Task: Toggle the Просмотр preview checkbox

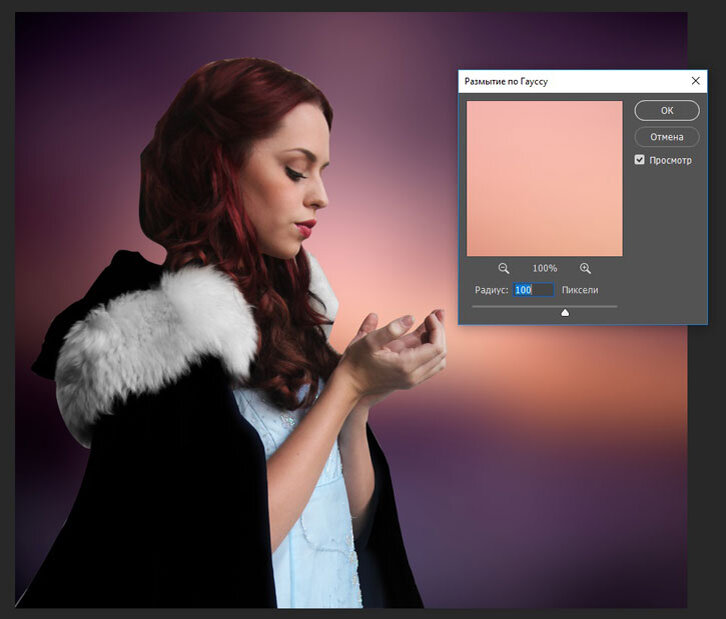Action: pyautogui.click(x=639, y=160)
